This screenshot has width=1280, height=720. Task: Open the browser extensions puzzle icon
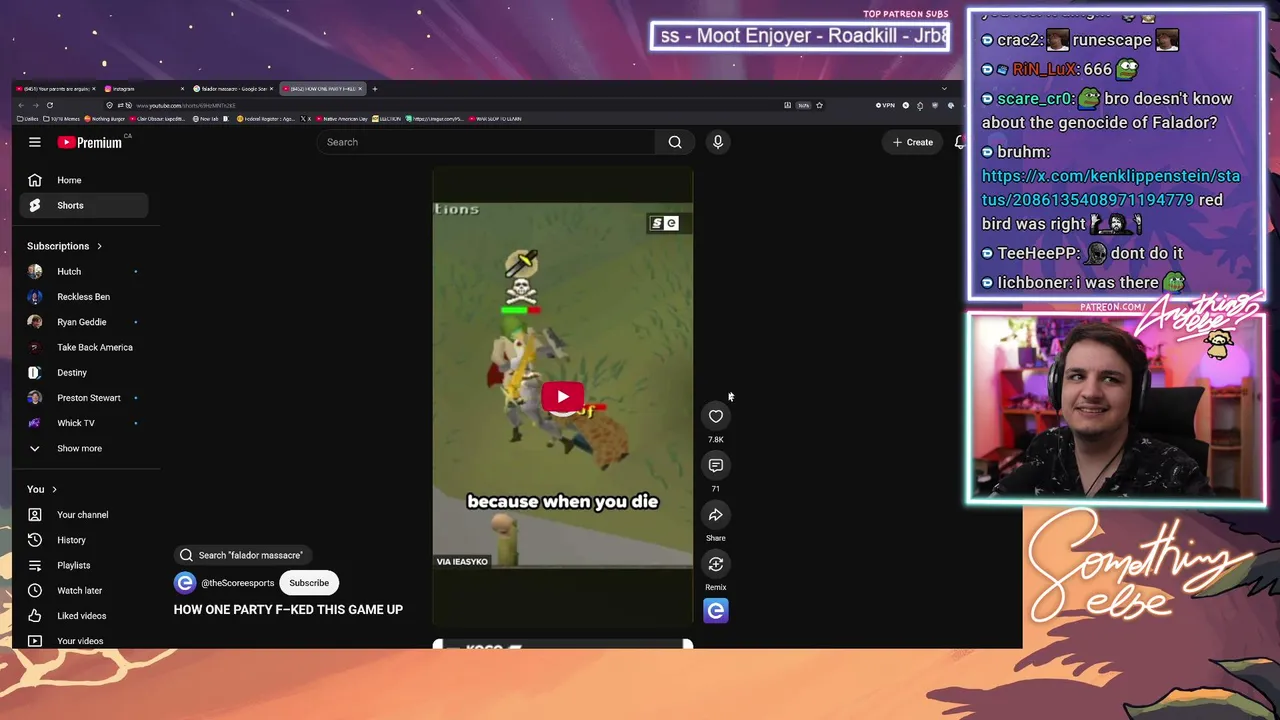click(920, 105)
